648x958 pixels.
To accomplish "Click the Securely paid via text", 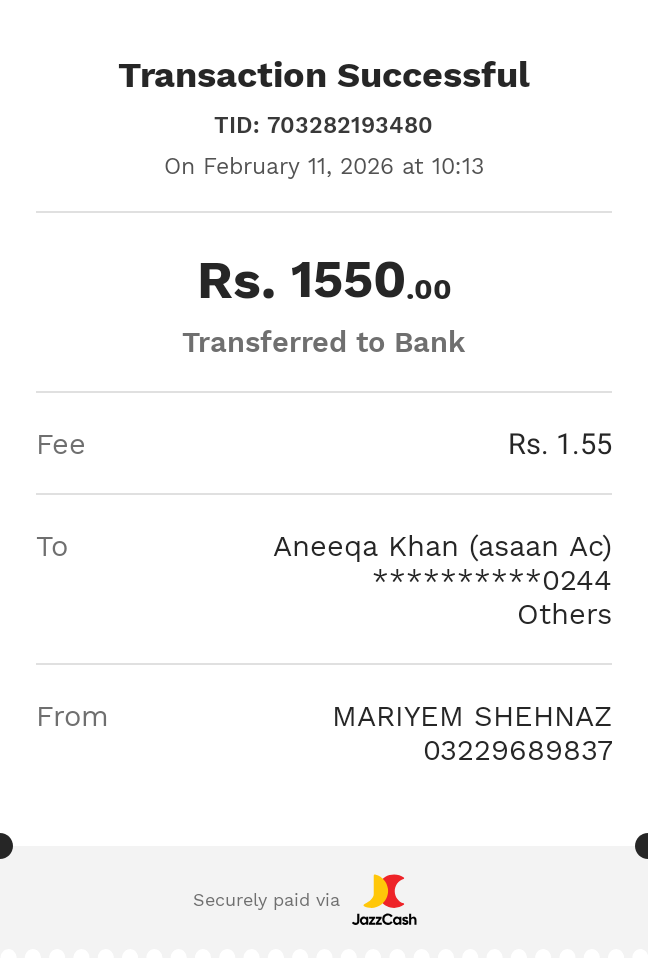I will (266, 901).
